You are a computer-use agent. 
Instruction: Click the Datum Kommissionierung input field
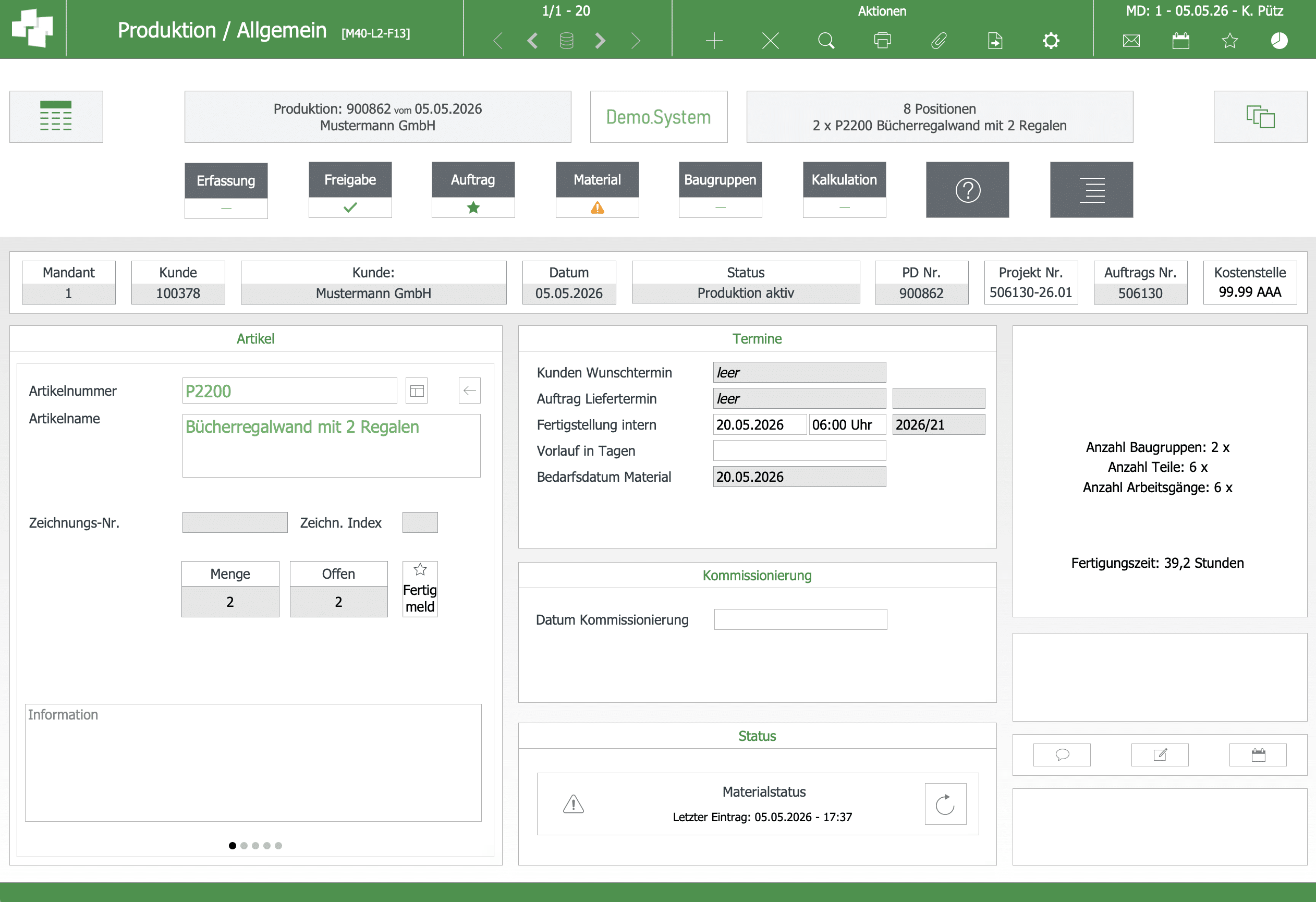tap(800, 619)
